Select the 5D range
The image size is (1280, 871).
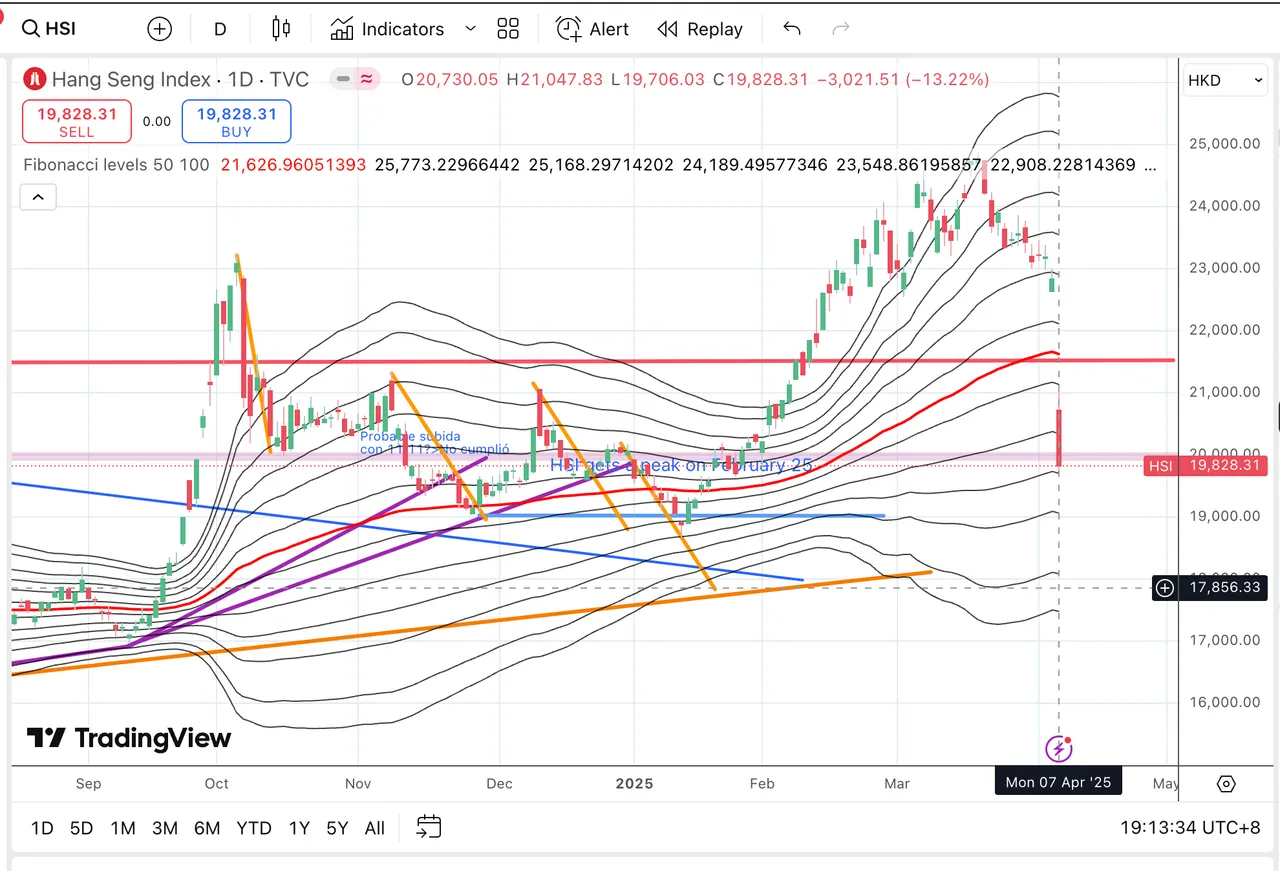coord(81,828)
